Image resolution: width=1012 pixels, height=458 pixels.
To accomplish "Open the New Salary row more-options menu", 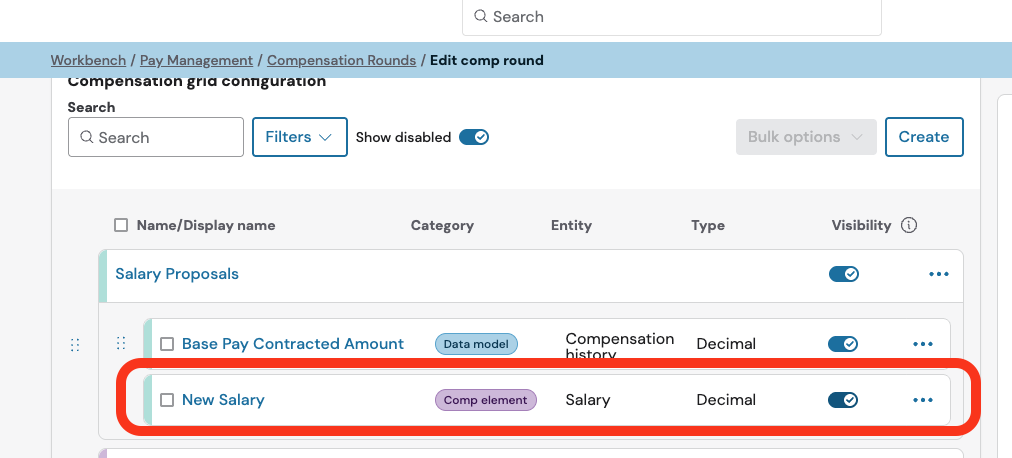I will pyautogui.click(x=922, y=400).
